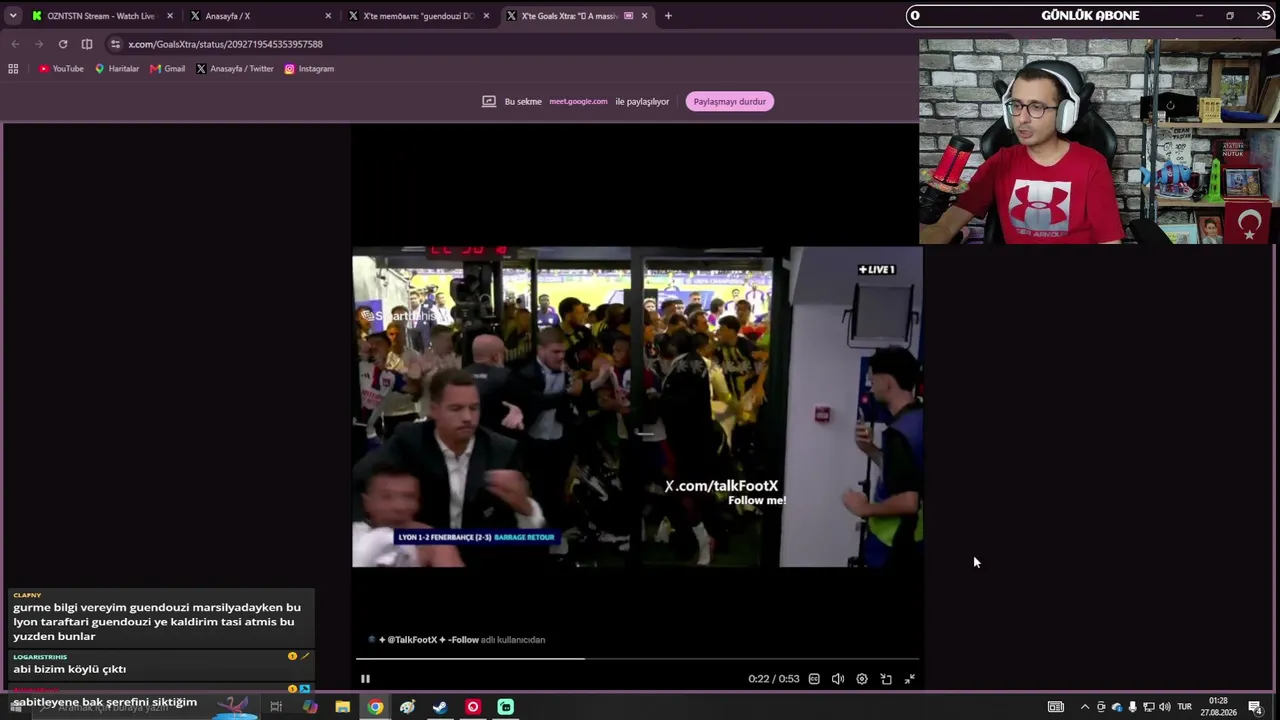Click Paylaşmayı durdur button
The height and width of the screenshot is (720, 1280).
(730, 101)
